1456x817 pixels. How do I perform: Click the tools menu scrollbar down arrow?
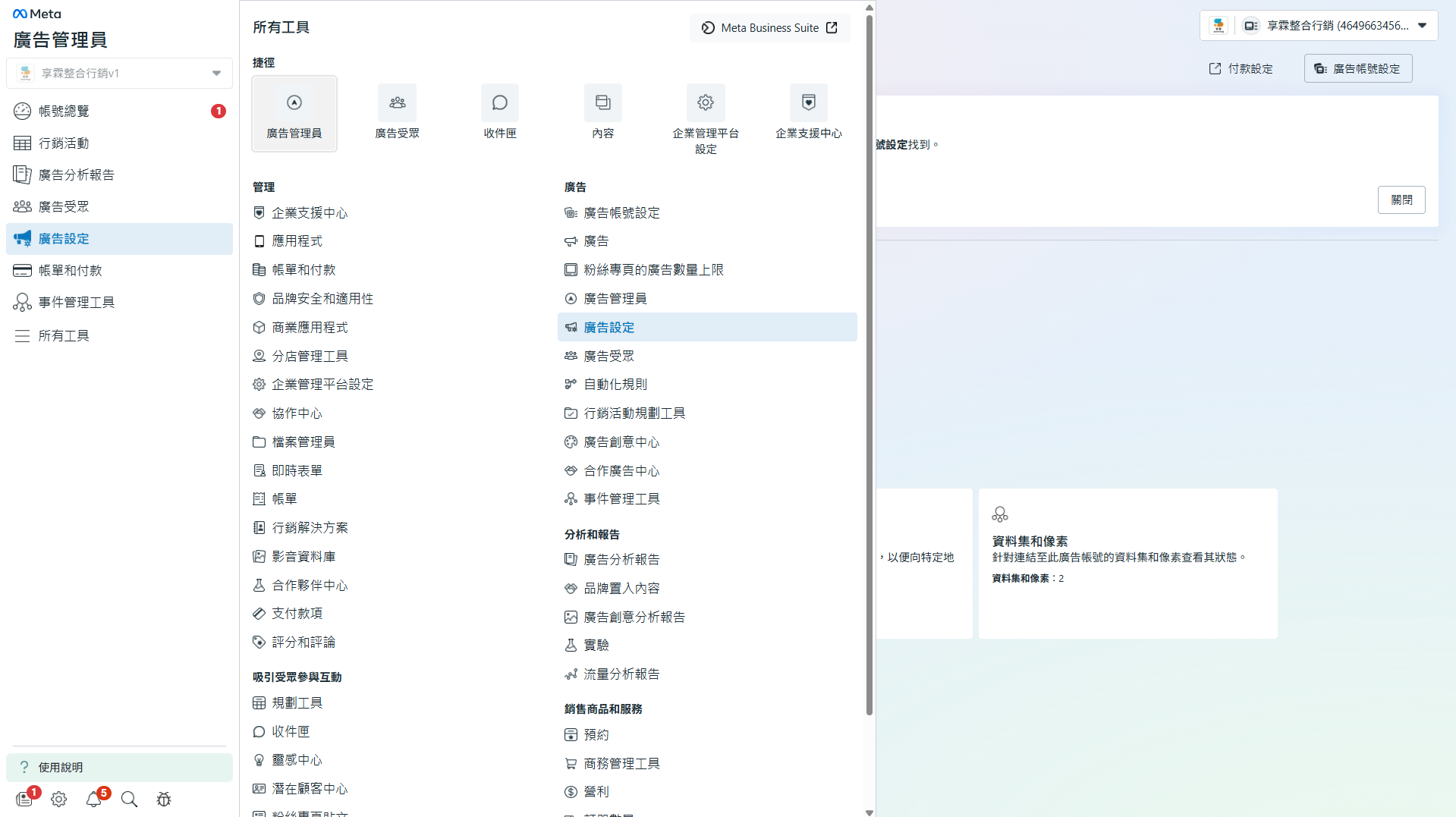(x=870, y=812)
